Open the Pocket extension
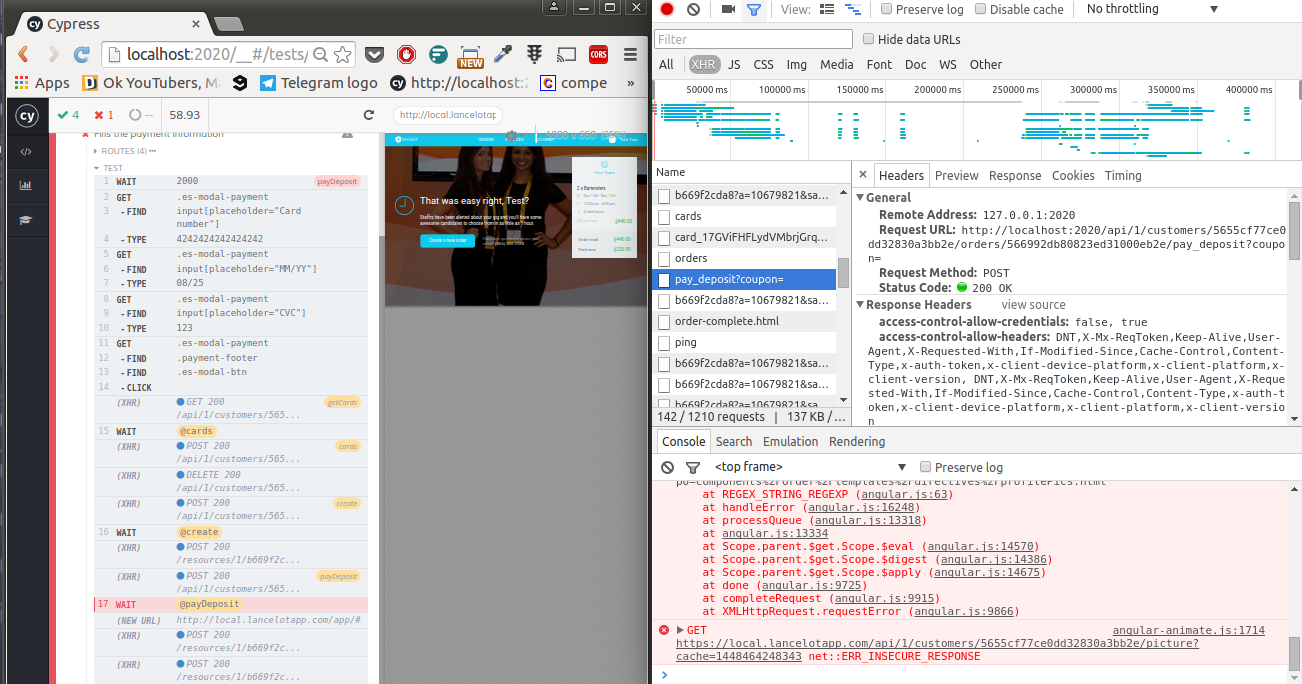This screenshot has height=684, width=1302. [373, 54]
